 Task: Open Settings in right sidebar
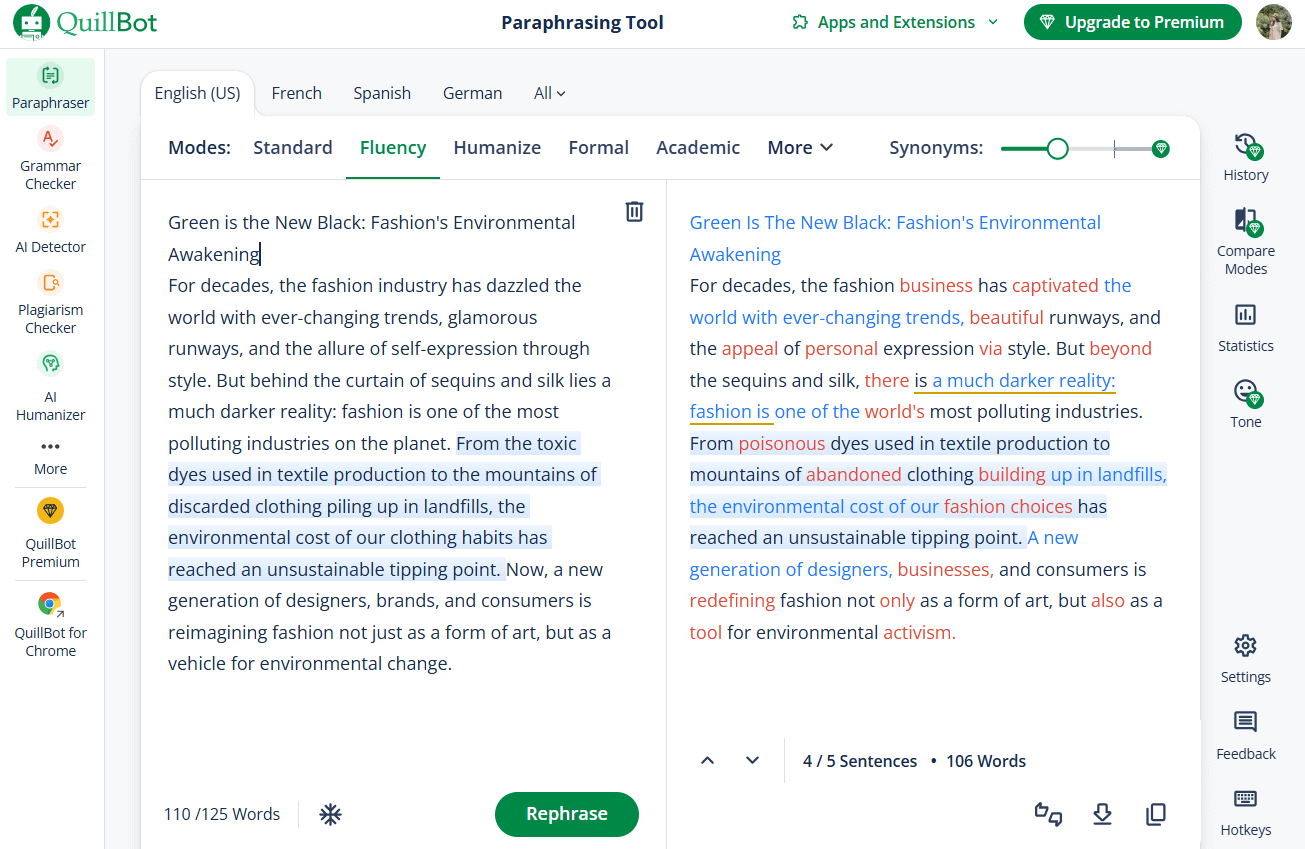[1246, 658]
